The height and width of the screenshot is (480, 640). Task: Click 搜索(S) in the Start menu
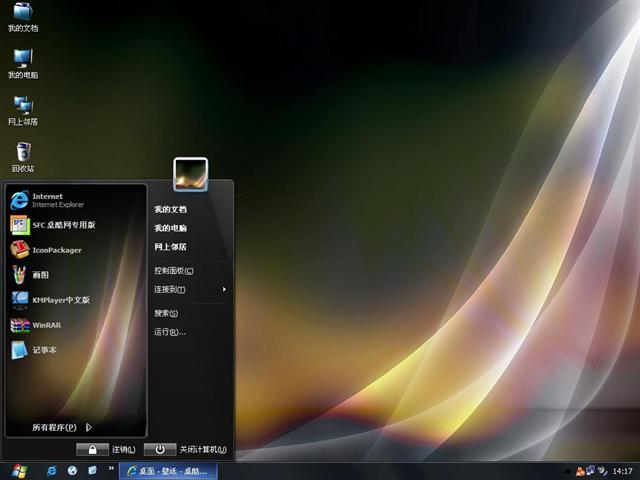165,313
